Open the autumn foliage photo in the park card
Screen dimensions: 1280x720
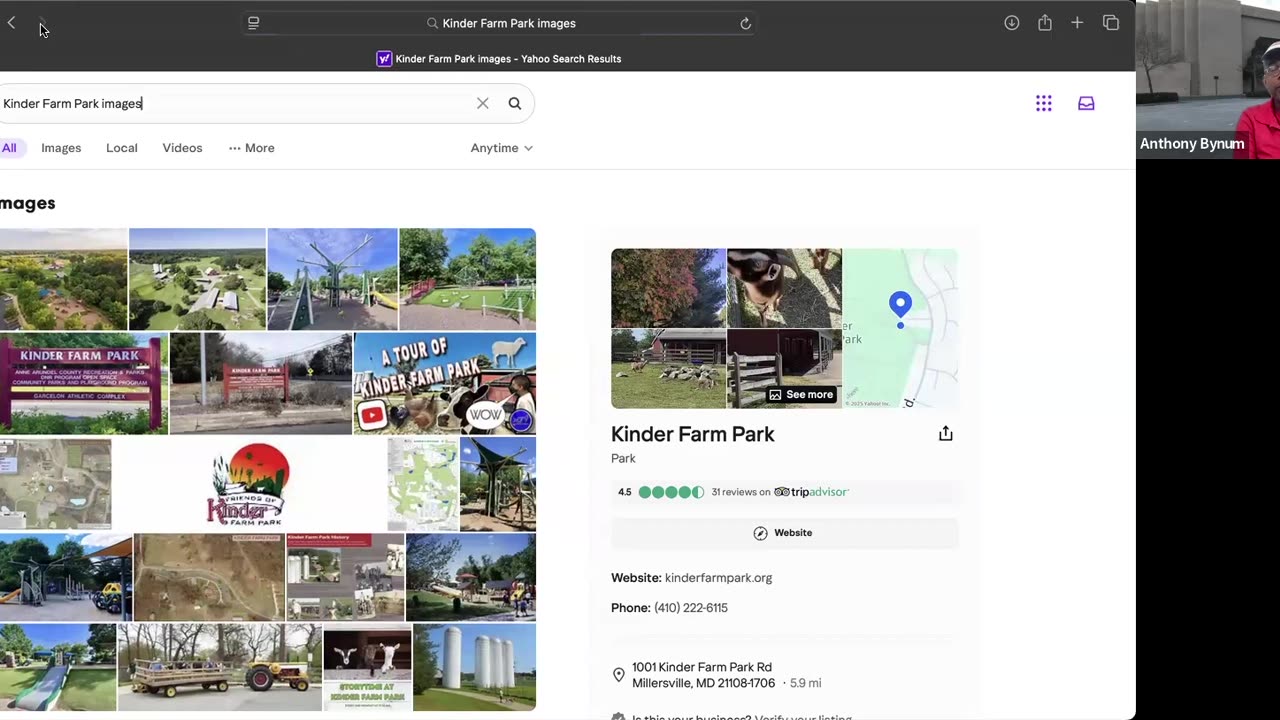click(x=668, y=288)
